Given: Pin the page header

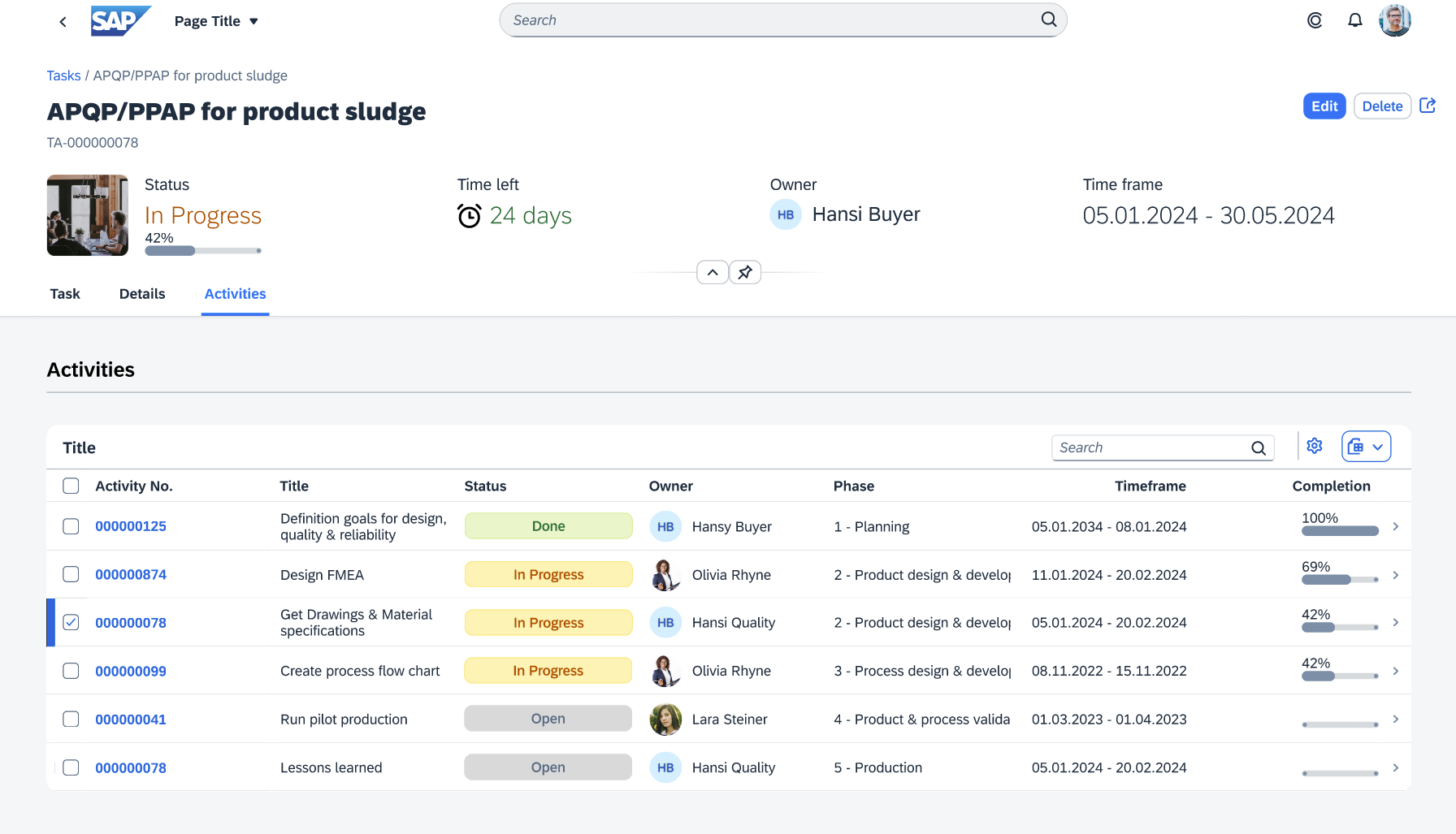Looking at the screenshot, I should click(744, 272).
